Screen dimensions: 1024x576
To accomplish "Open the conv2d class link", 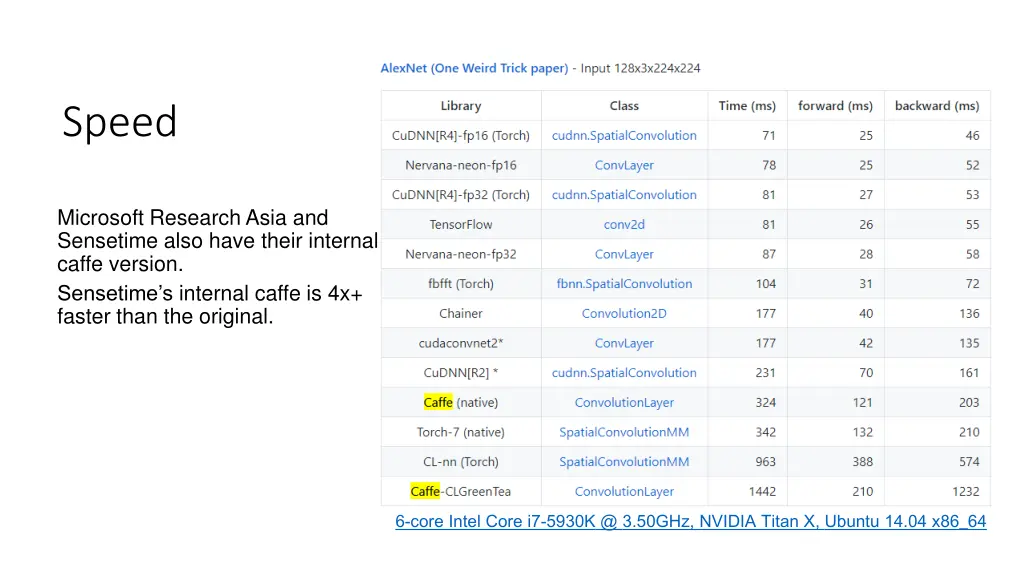I will tap(624, 225).
